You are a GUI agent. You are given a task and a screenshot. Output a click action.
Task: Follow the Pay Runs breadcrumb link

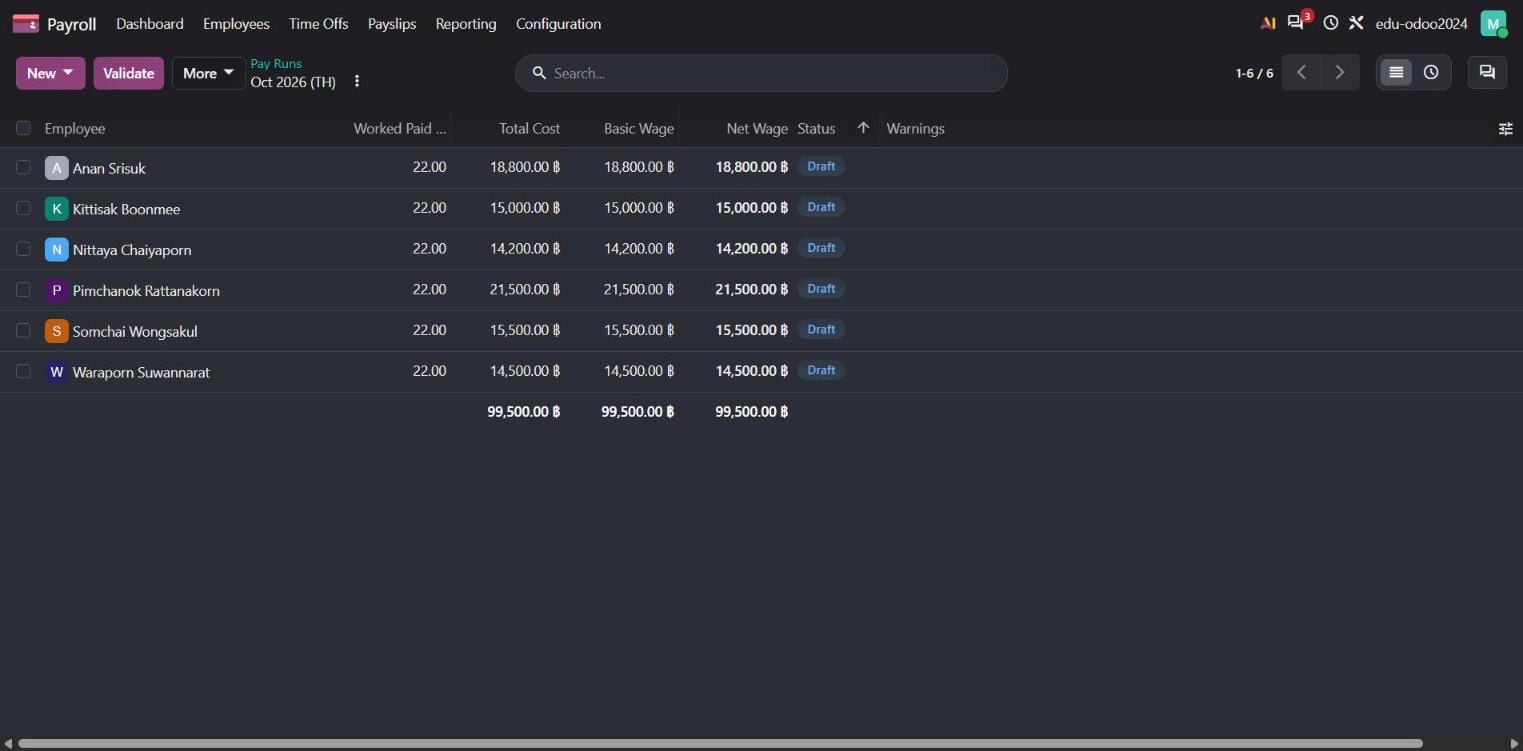[x=276, y=63]
